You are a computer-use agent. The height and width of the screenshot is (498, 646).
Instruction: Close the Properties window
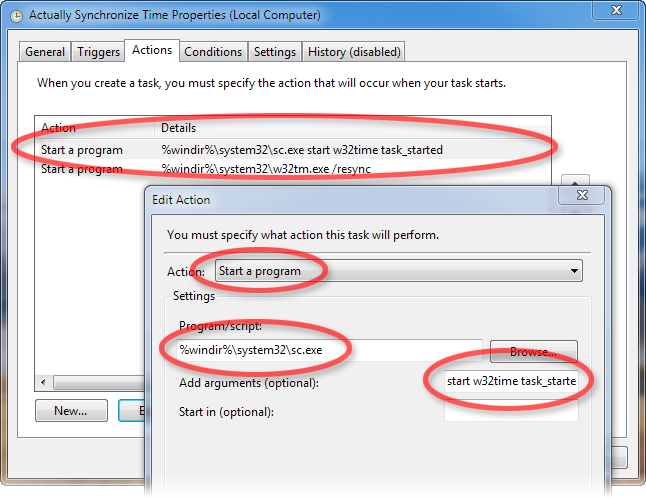coord(618,11)
